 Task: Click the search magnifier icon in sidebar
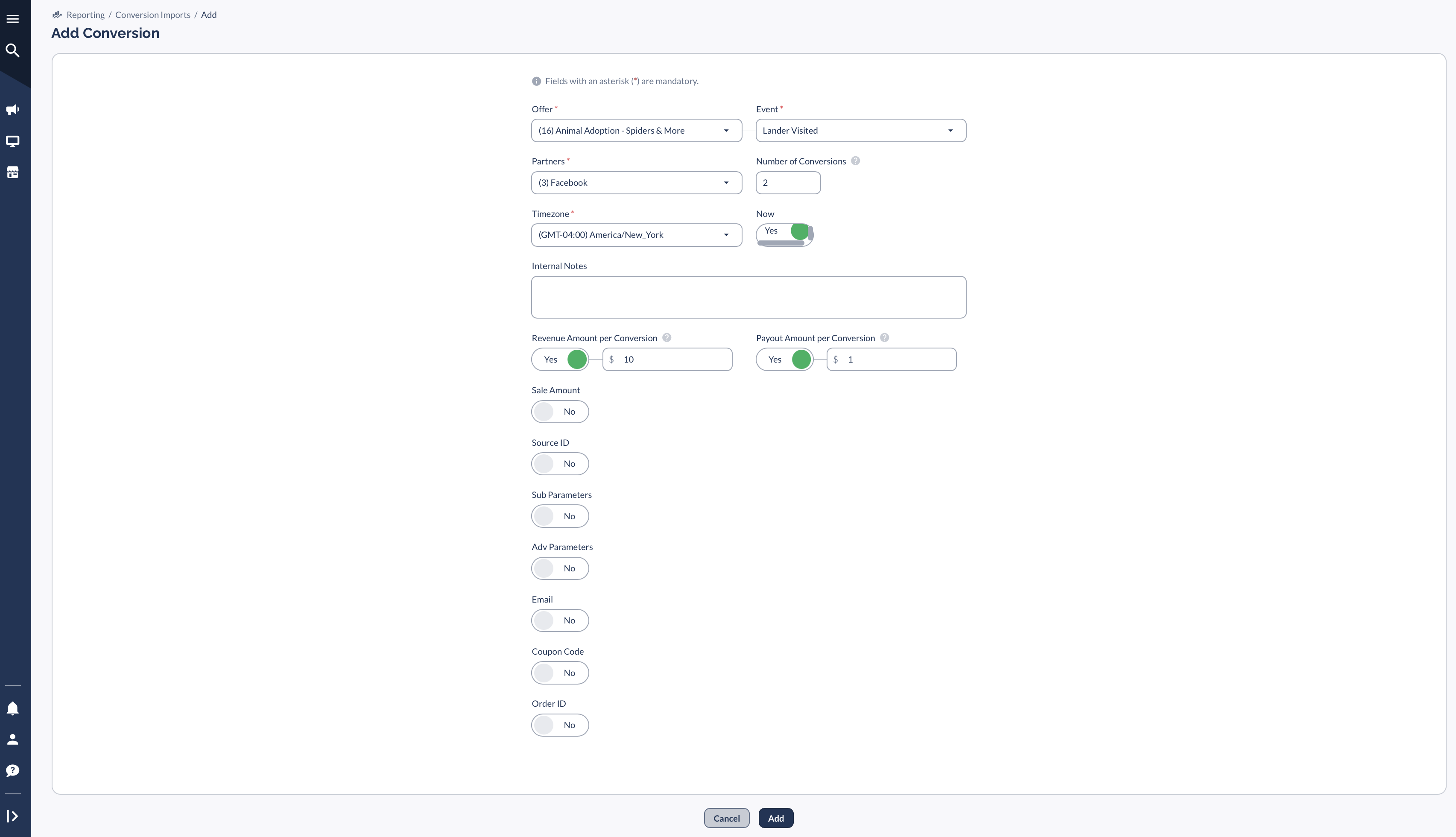pos(13,50)
